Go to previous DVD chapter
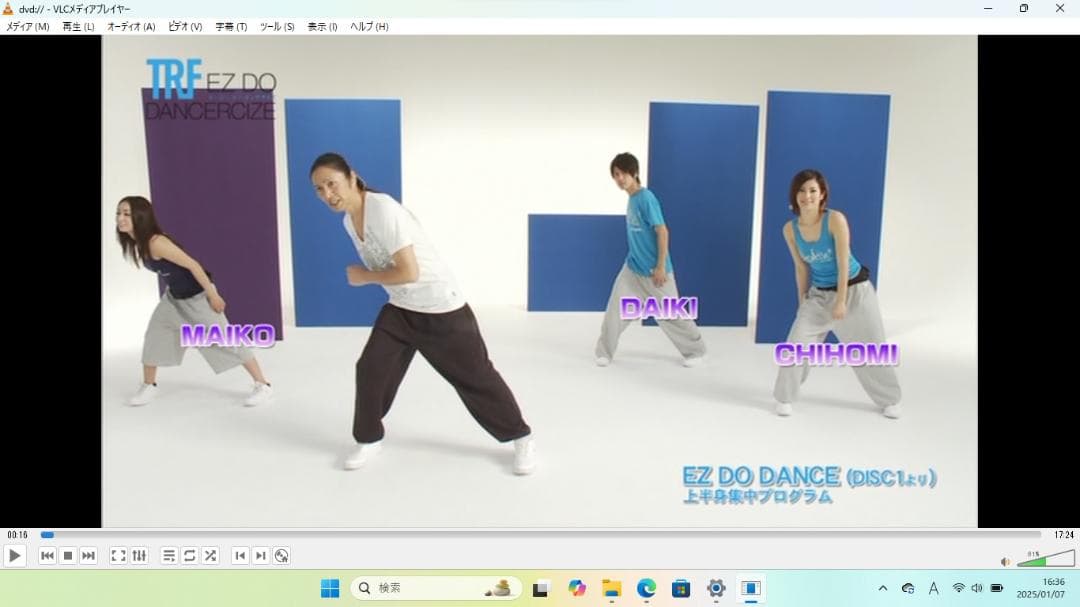Viewport: 1080px width, 607px height. click(240, 556)
